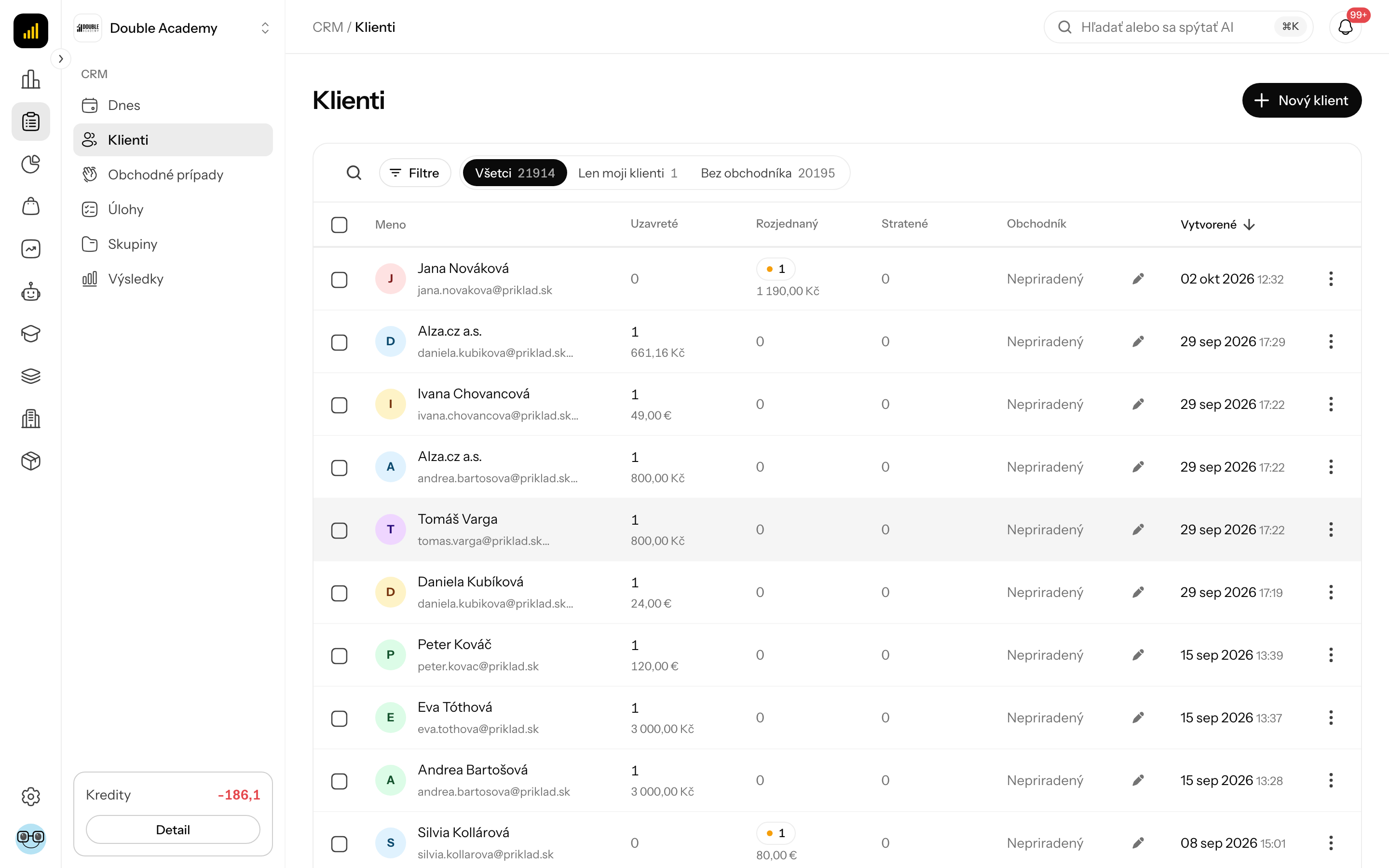1389x868 pixels.
Task: Open Úlohy in CRM menu
Action: point(173,210)
